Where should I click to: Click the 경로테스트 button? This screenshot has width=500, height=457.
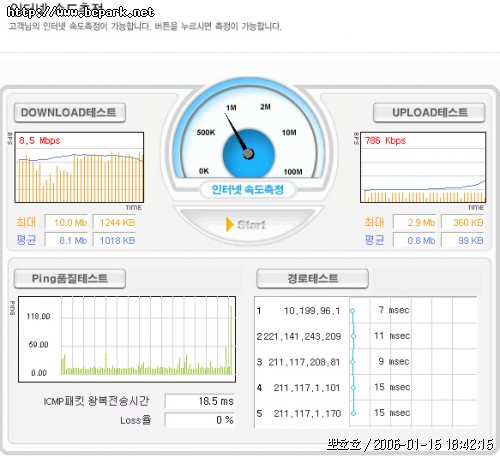point(312,279)
